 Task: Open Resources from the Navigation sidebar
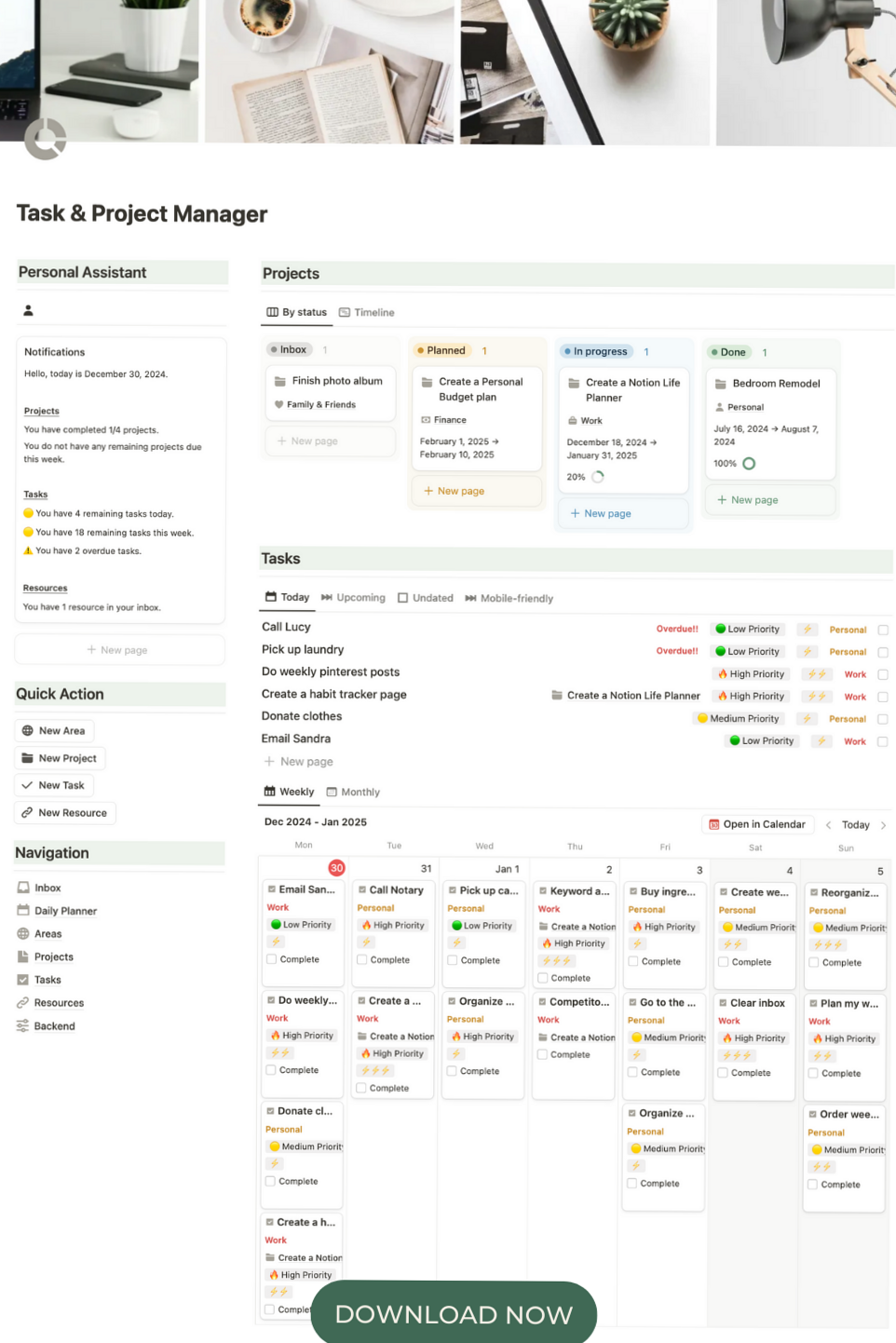click(x=61, y=1002)
